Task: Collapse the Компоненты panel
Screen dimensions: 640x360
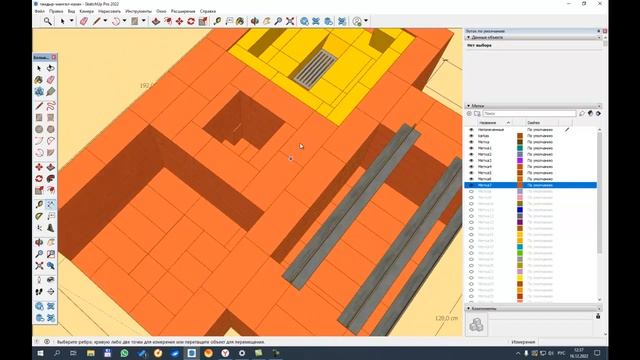Action: coord(468,309)
